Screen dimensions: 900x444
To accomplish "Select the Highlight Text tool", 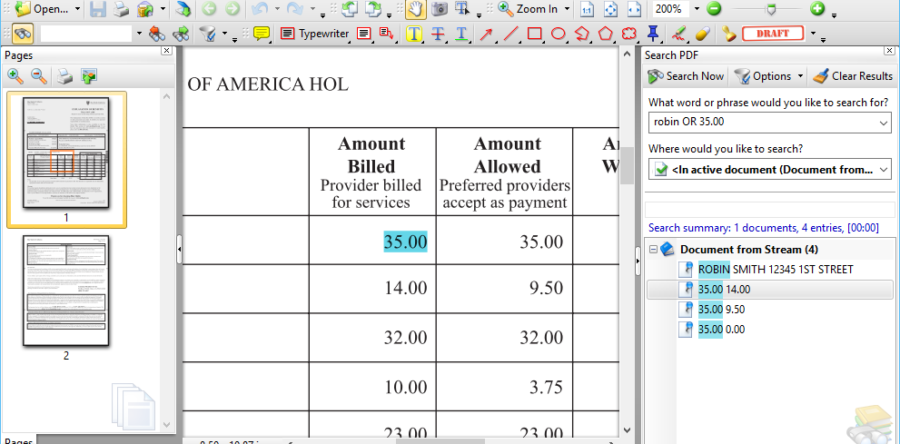I will tap(413, 33).
